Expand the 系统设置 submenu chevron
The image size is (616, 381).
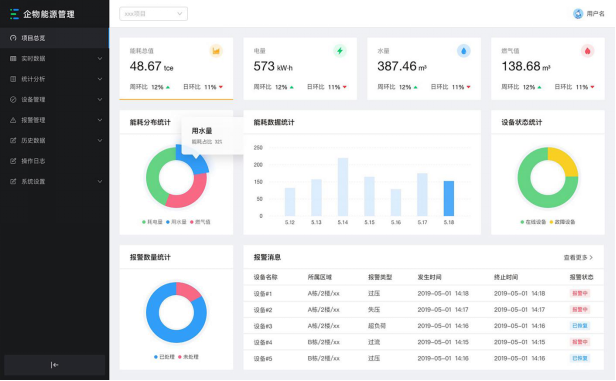tap(100, 181)
